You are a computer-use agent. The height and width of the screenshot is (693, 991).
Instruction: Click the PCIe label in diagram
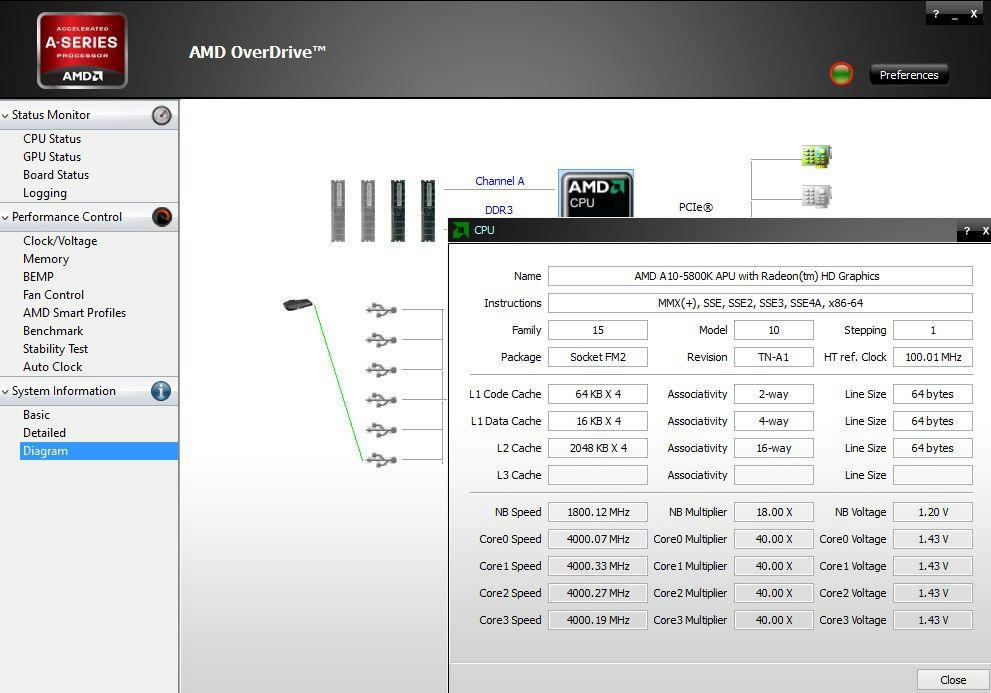pos(695,207)
